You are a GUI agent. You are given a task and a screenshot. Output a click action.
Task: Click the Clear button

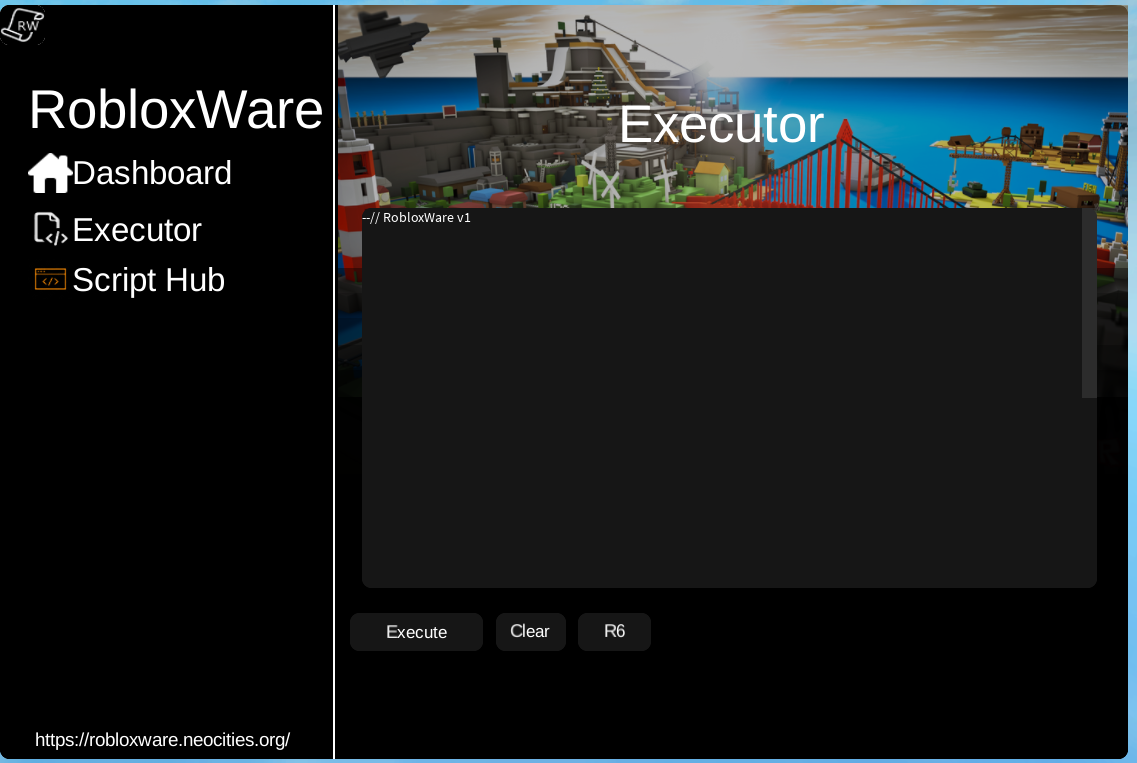530,632
